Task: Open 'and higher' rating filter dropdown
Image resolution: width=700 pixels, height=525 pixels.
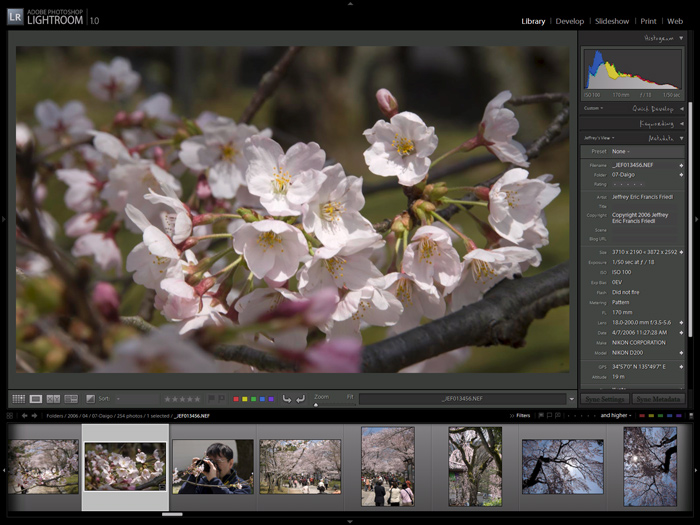Action: click(616, 416)
